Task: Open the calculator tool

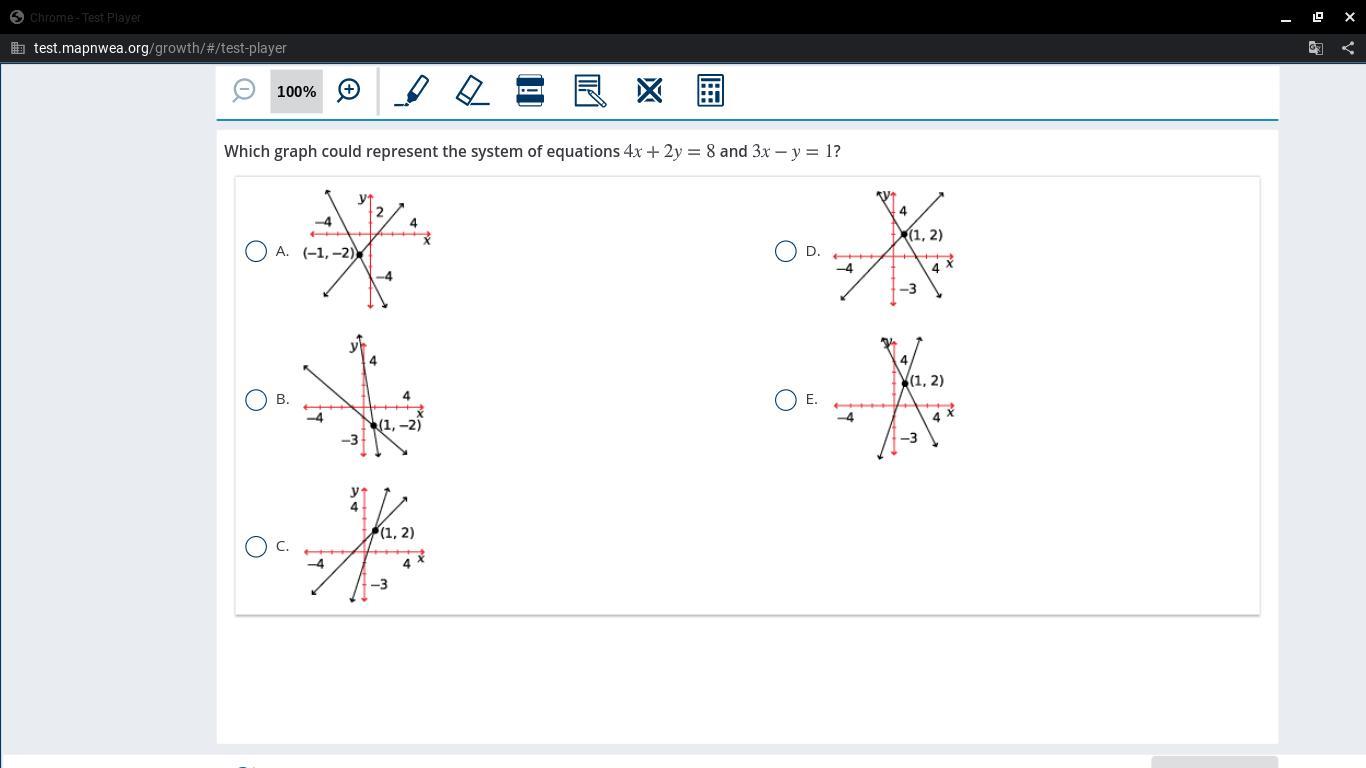Action: (x=710, y=91)
